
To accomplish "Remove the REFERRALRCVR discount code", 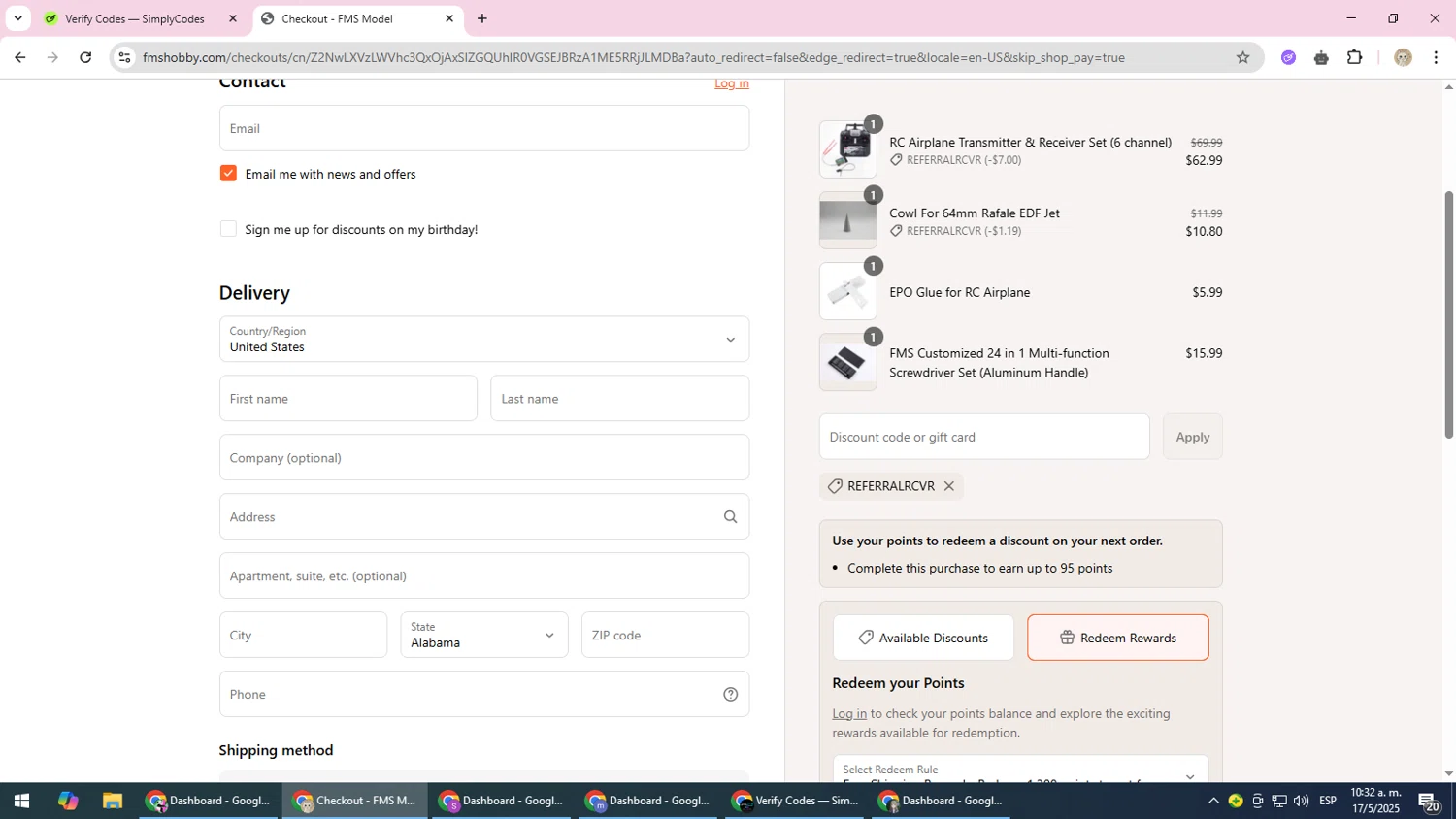I will click(x=949, y=486).
